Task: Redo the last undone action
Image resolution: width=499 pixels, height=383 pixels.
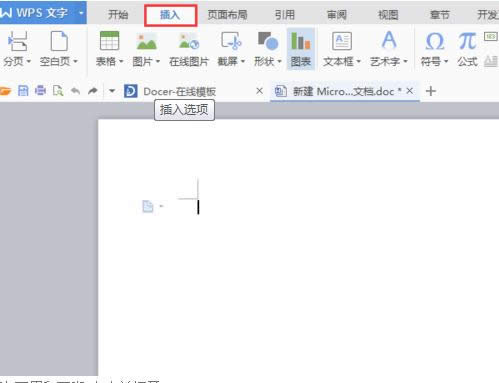Action: coord(93,91)
